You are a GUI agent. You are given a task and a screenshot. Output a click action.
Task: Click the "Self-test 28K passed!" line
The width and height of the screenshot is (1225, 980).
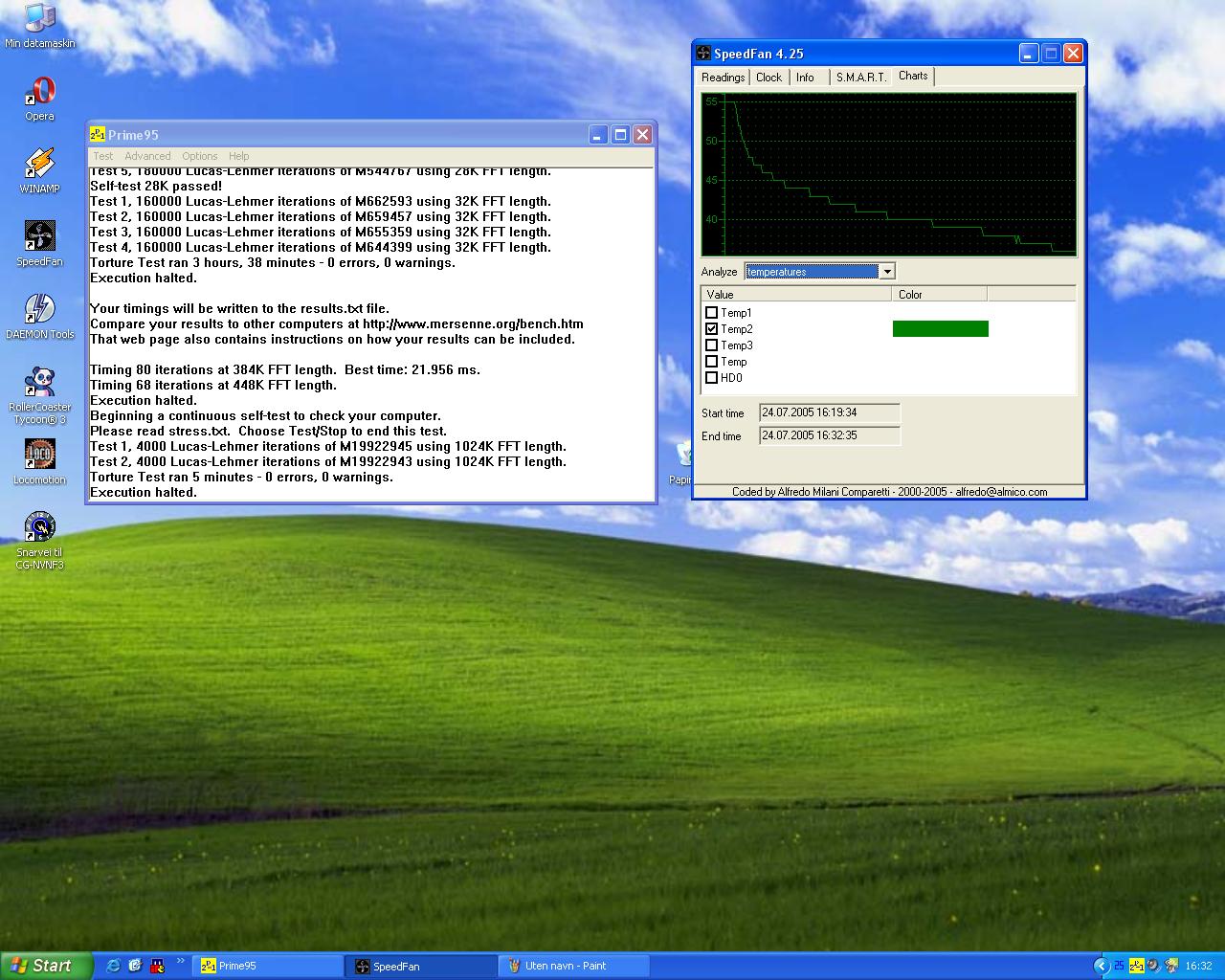pyautogui.click(x=156, y=186)
